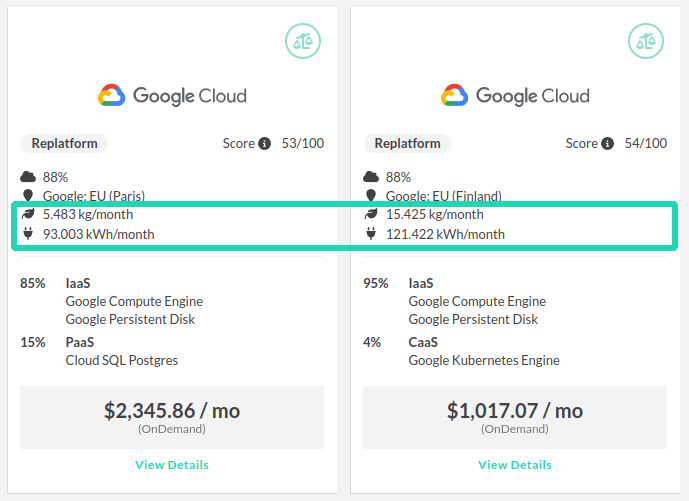Click location pin icon next to EU (Paris)
This screenshot has width=689, height=501.
(x=28, y=195)
